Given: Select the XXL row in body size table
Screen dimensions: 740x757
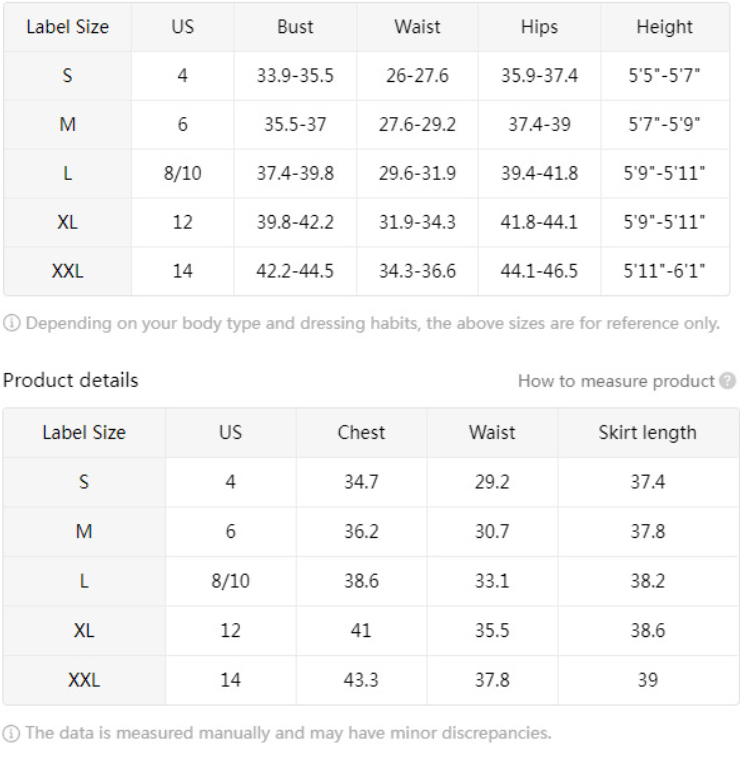Looking at the screenshot, I should point(366,271).
